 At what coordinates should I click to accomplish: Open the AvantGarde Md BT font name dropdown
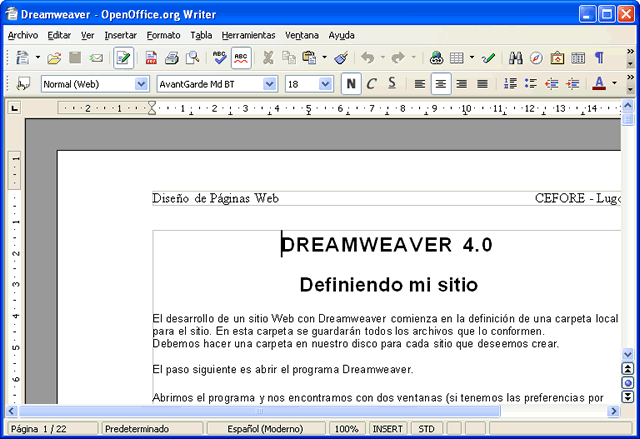coord(269,84)
